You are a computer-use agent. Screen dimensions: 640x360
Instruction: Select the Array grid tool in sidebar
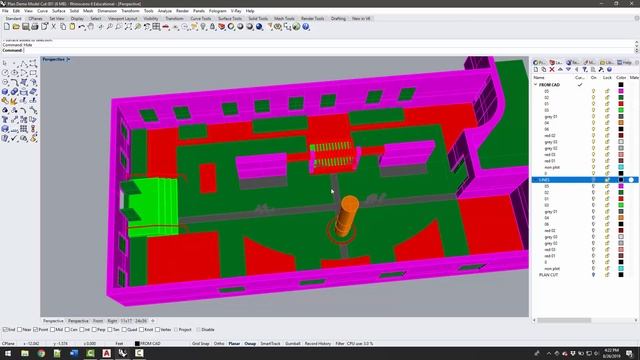[x=24, y=129]
